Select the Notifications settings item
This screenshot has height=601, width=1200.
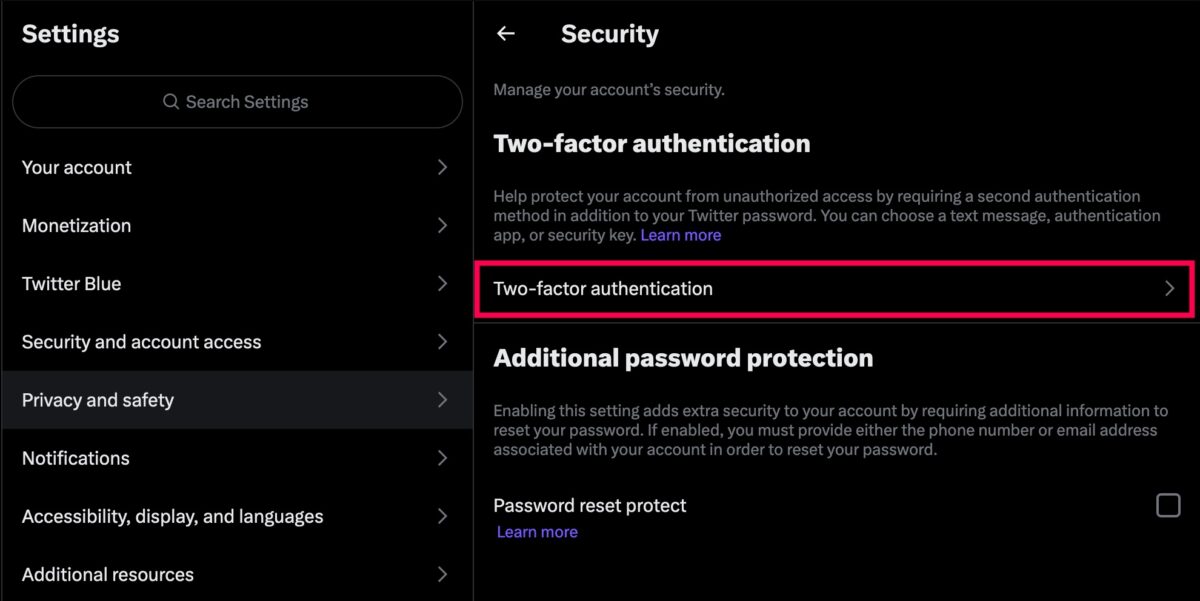coord(236,458)
